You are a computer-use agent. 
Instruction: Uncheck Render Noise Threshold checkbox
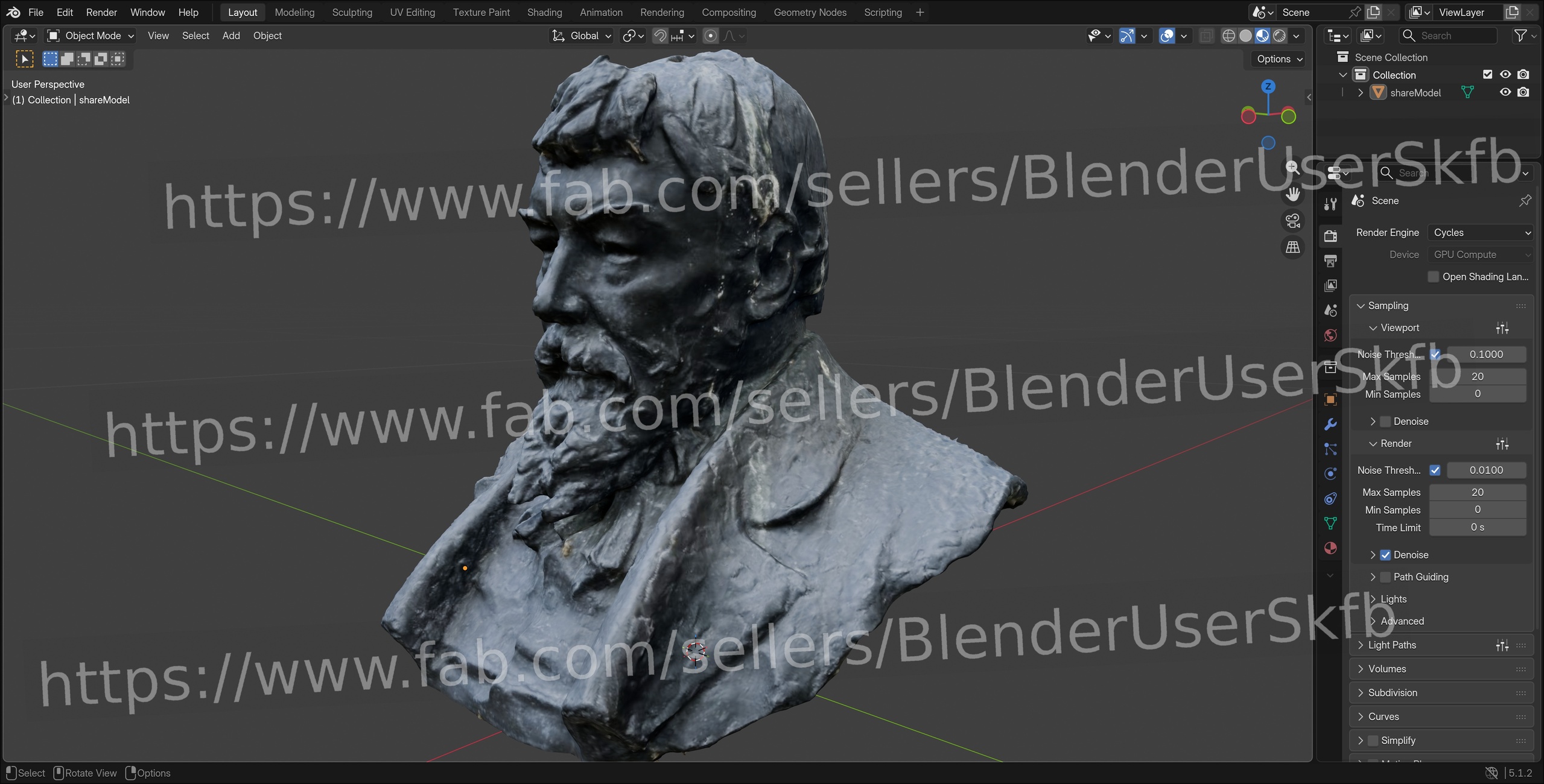click(1435, 470)
